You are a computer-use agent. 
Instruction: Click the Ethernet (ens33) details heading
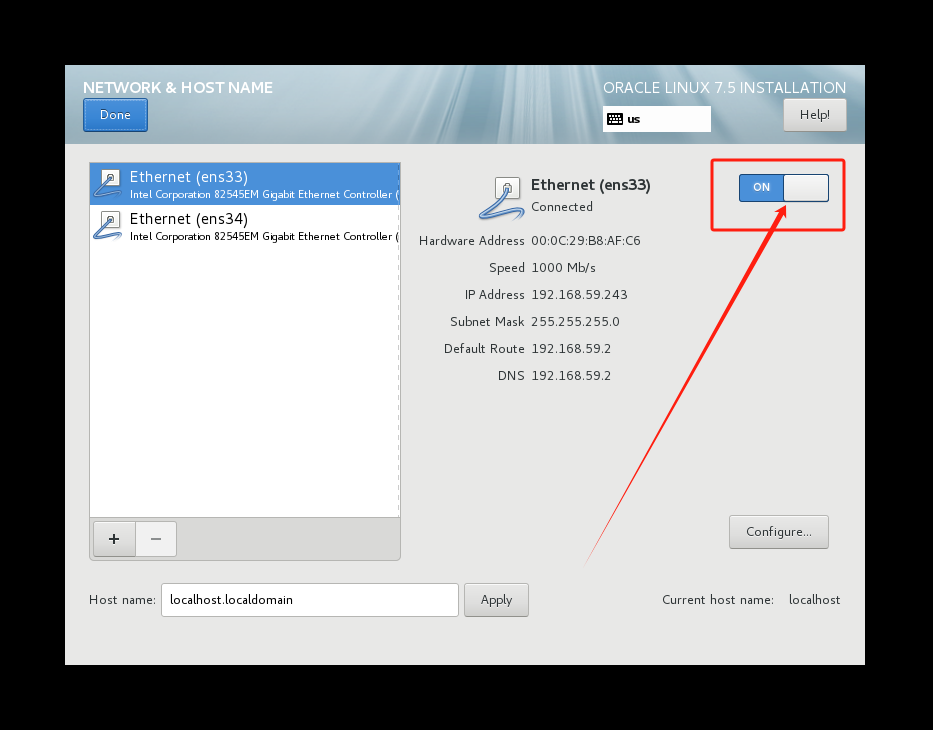coord(590,185)
